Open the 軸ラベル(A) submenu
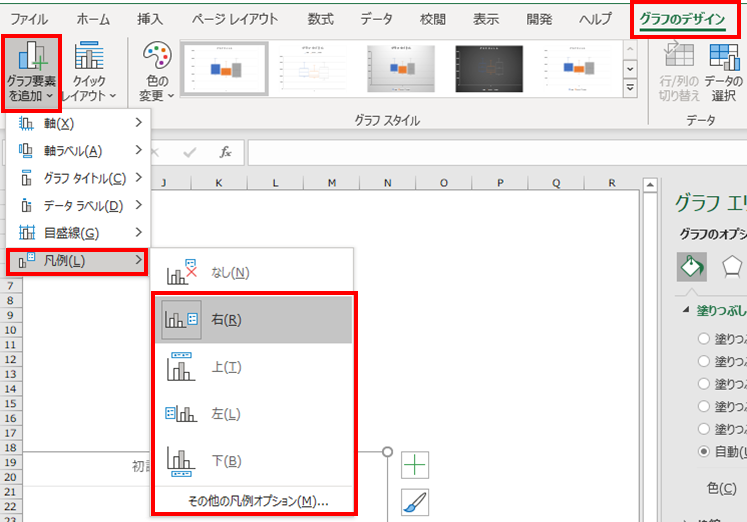The width and height of the screenshot is (747, 522). (79, 151)
